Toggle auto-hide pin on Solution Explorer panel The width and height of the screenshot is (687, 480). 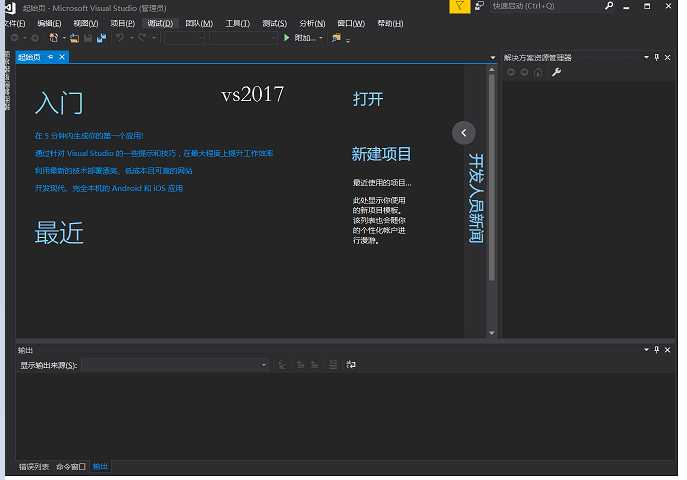tap(656, 57)
